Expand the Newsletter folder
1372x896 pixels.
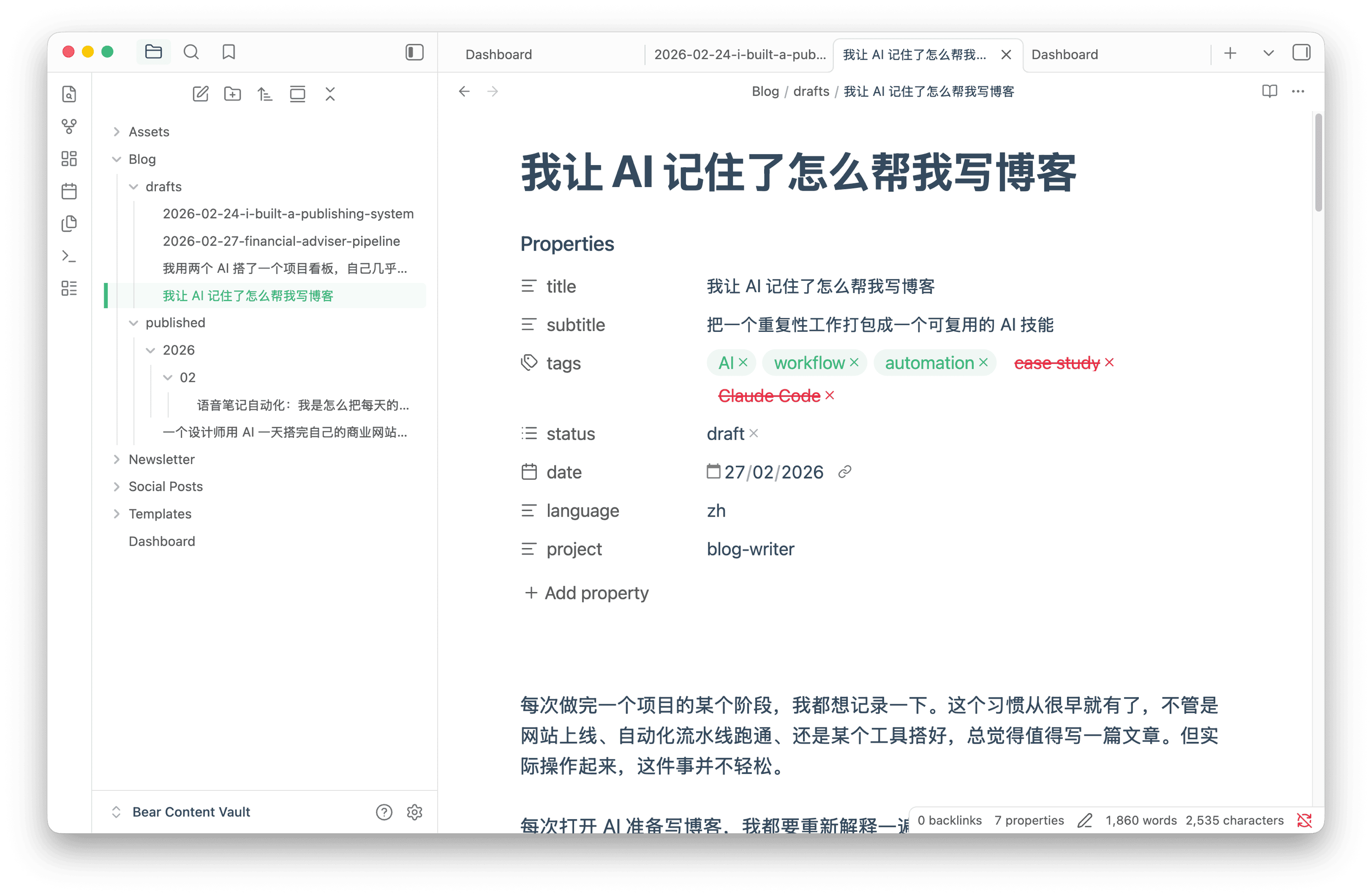tap(161, 459)
